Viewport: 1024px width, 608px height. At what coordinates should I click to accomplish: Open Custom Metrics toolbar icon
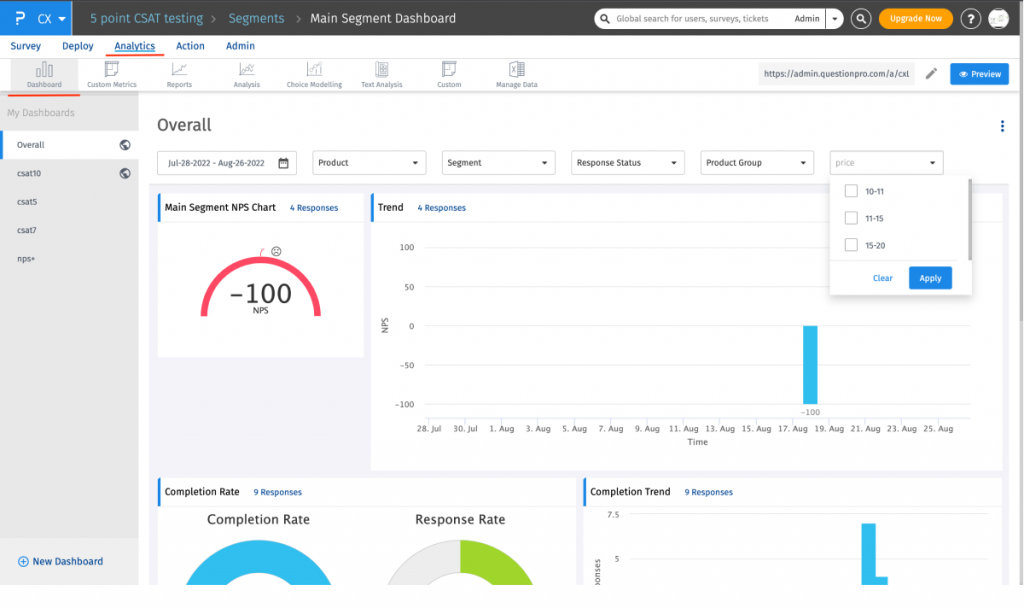click(x=112, y=74)
